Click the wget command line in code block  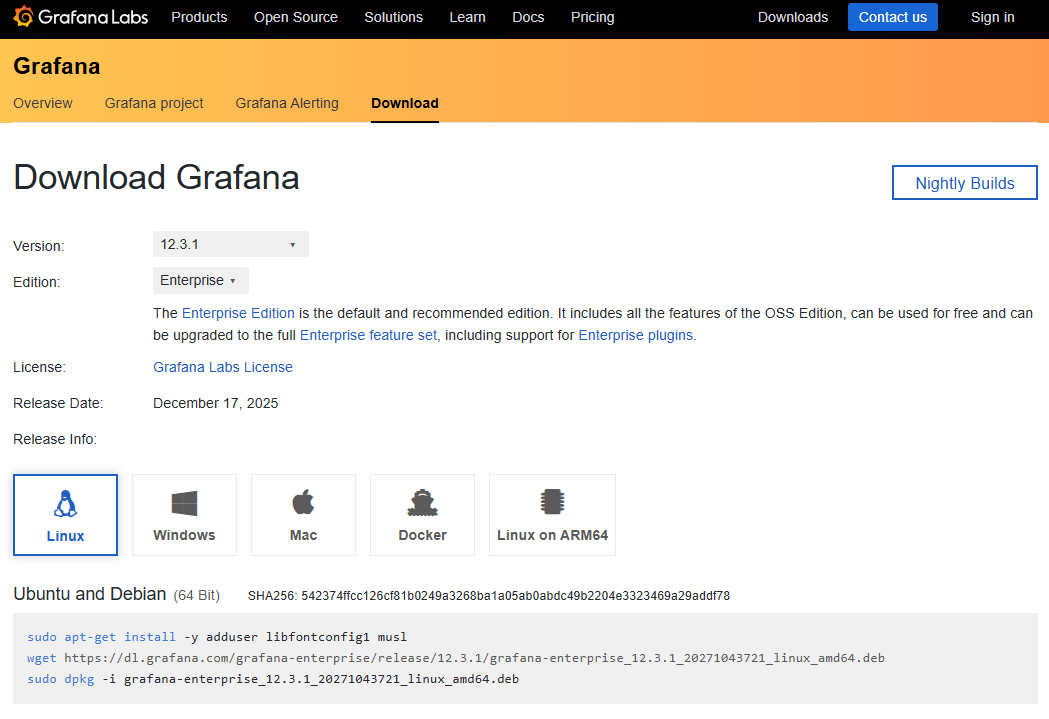coord(456,658)
